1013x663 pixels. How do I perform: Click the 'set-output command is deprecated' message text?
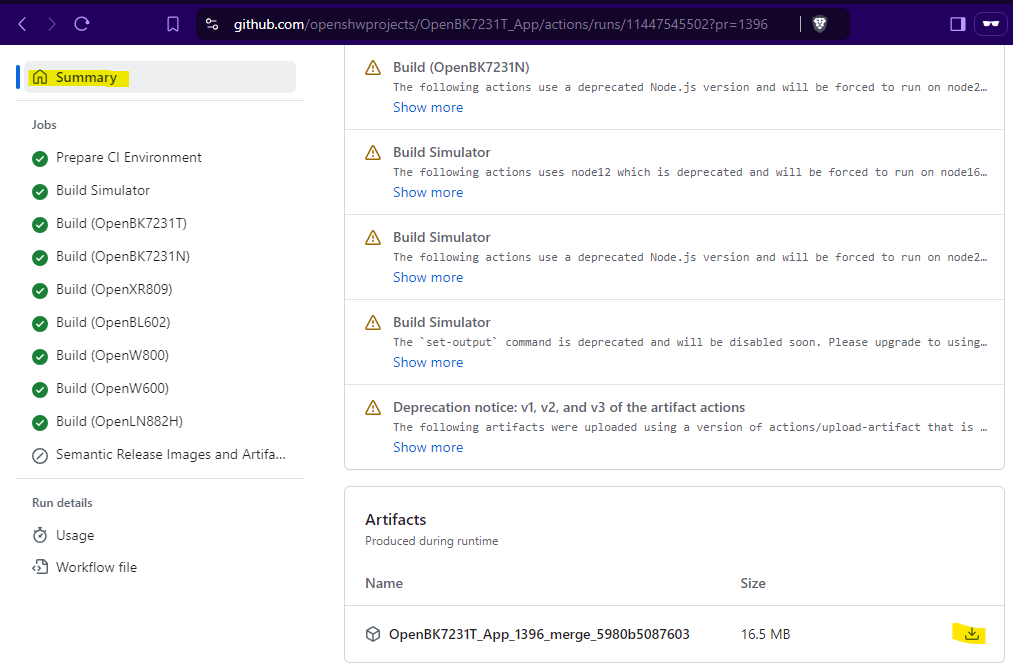(690, 342)
